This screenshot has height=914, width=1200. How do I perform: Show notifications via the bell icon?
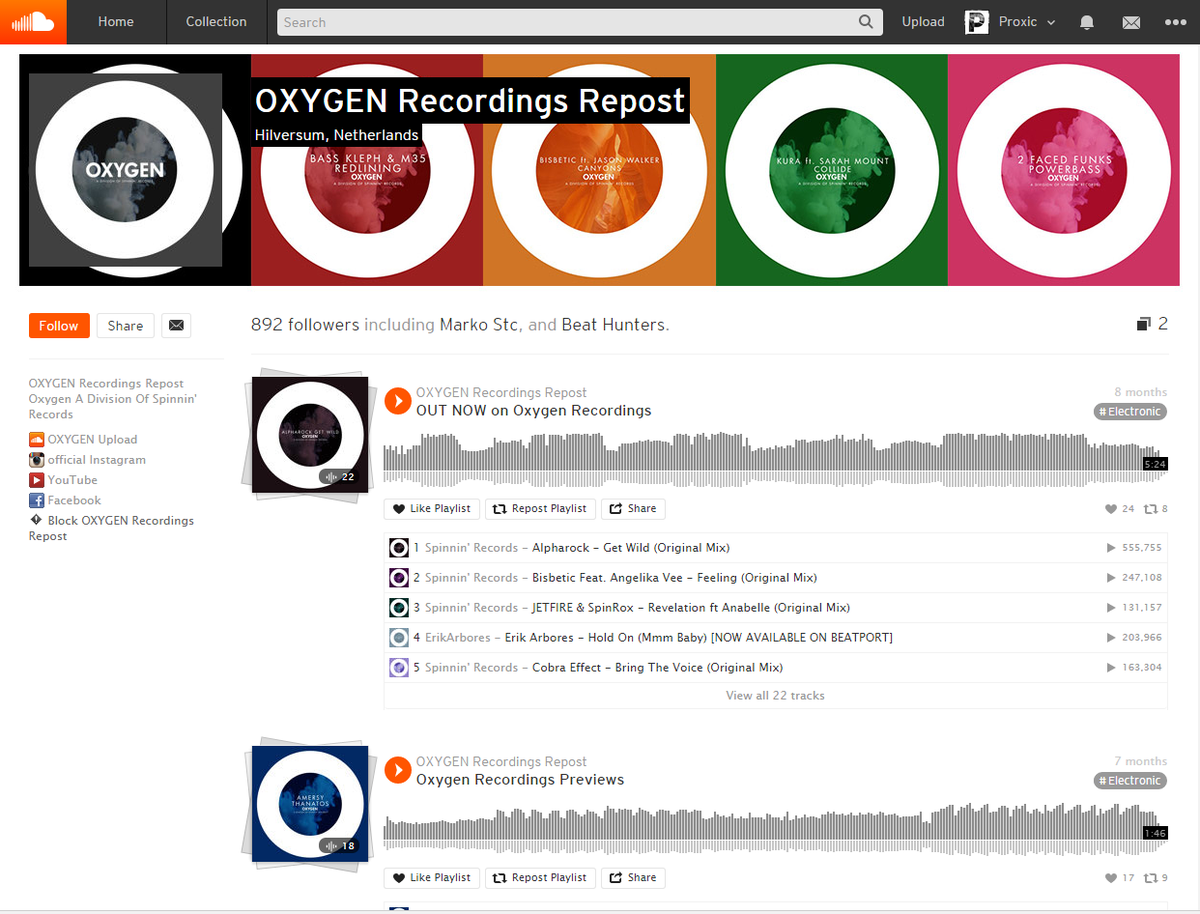tap(1087, 22)
